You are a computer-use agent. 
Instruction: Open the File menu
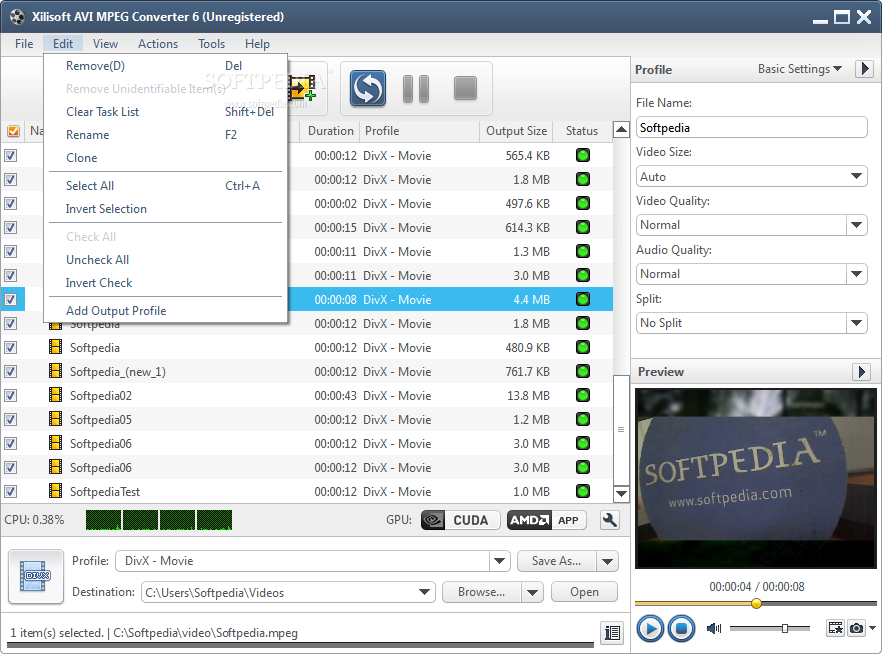[24, 44]
